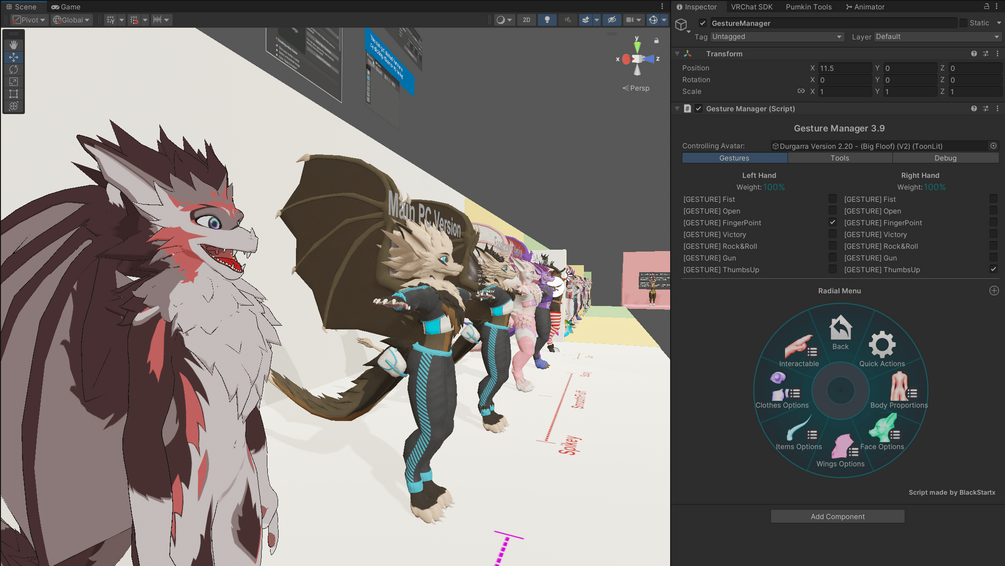Open the VRChat SDK tab
Screen dimensions: 1005x566
[x=751, y=6]
